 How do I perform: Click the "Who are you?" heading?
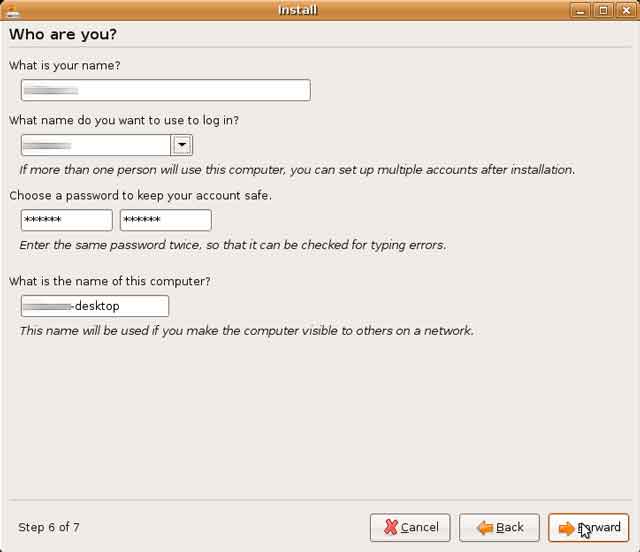coord(63,34)
